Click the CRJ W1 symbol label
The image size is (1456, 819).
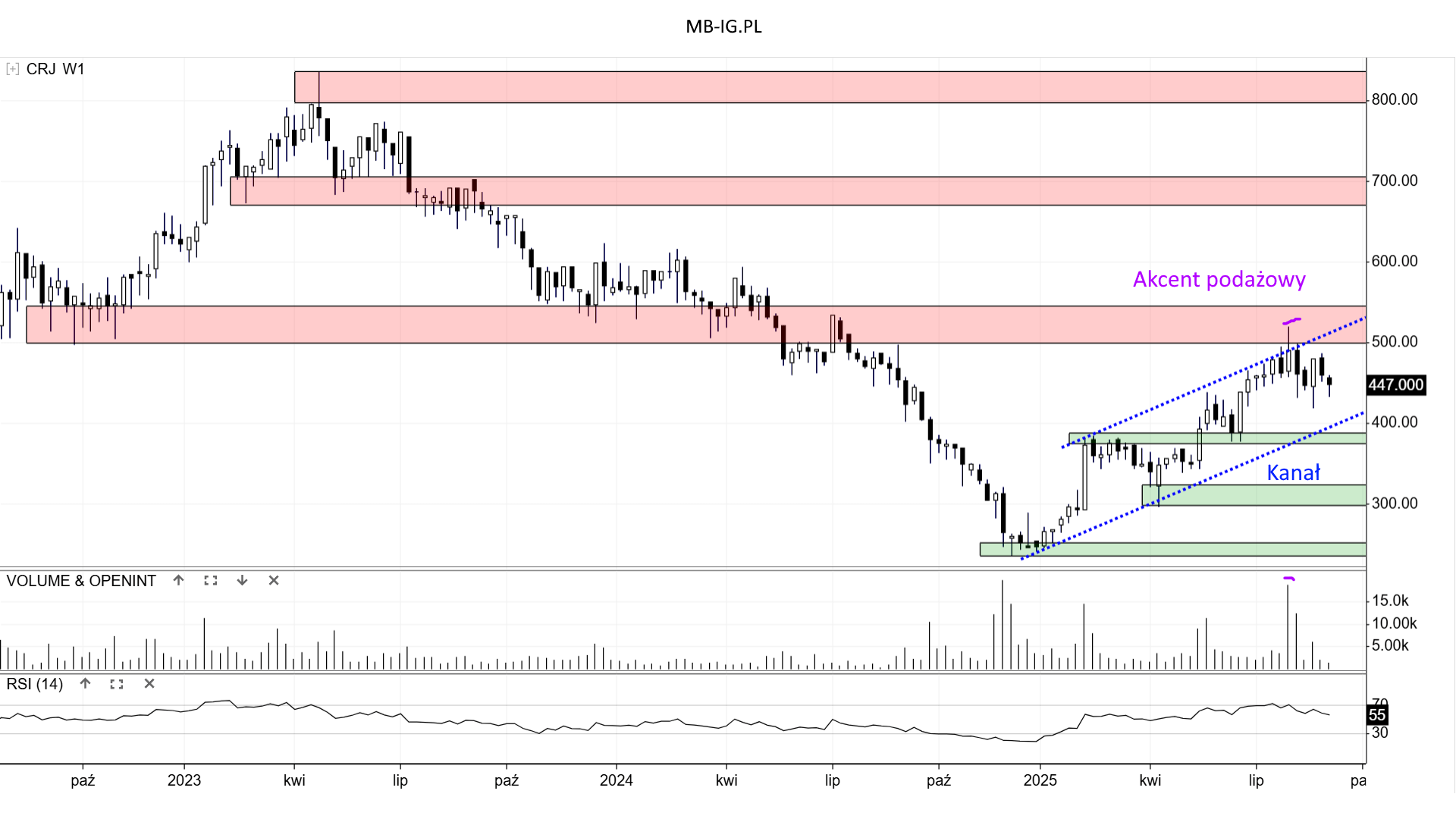55,69
